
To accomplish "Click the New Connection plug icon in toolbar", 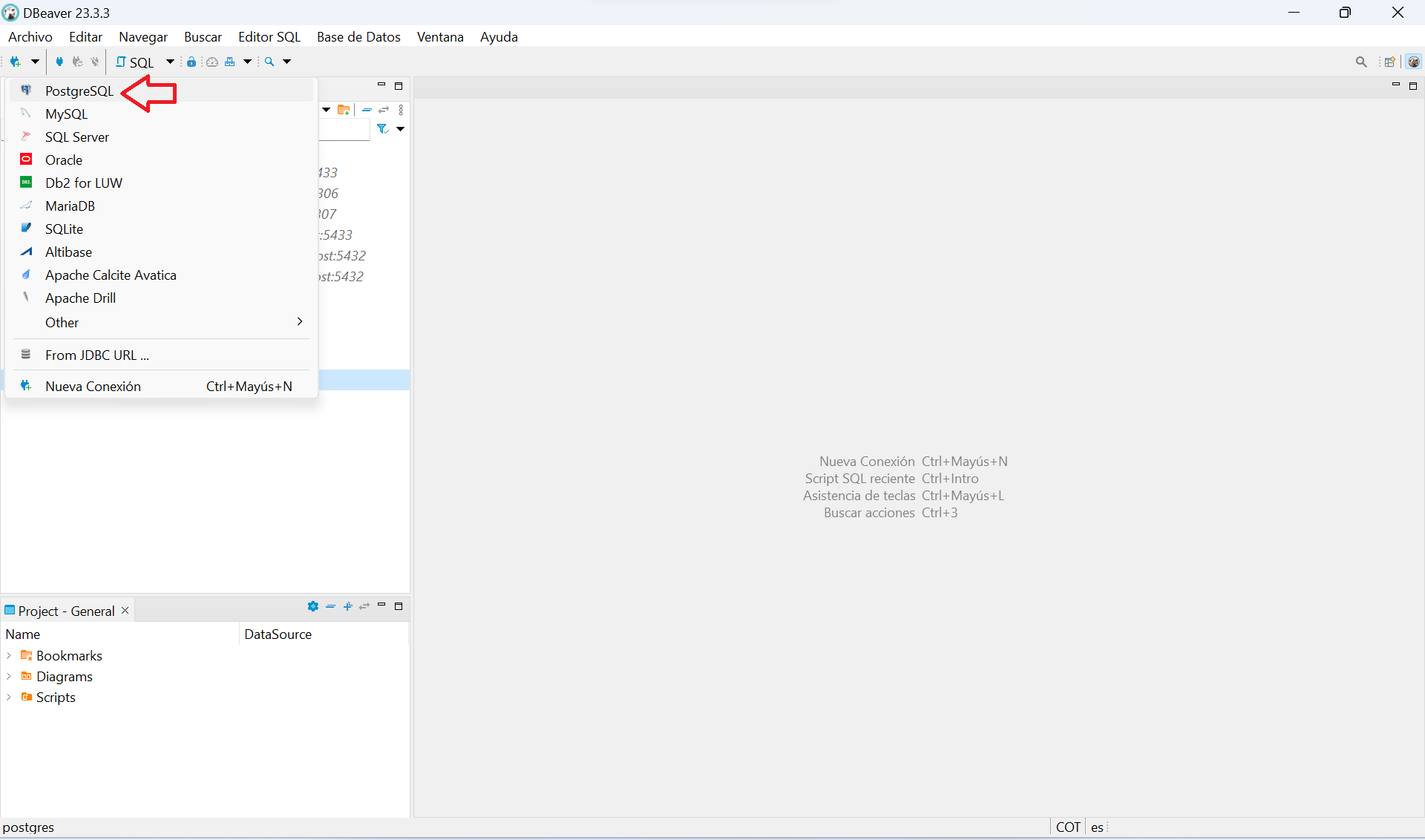I will coord(15,62).
